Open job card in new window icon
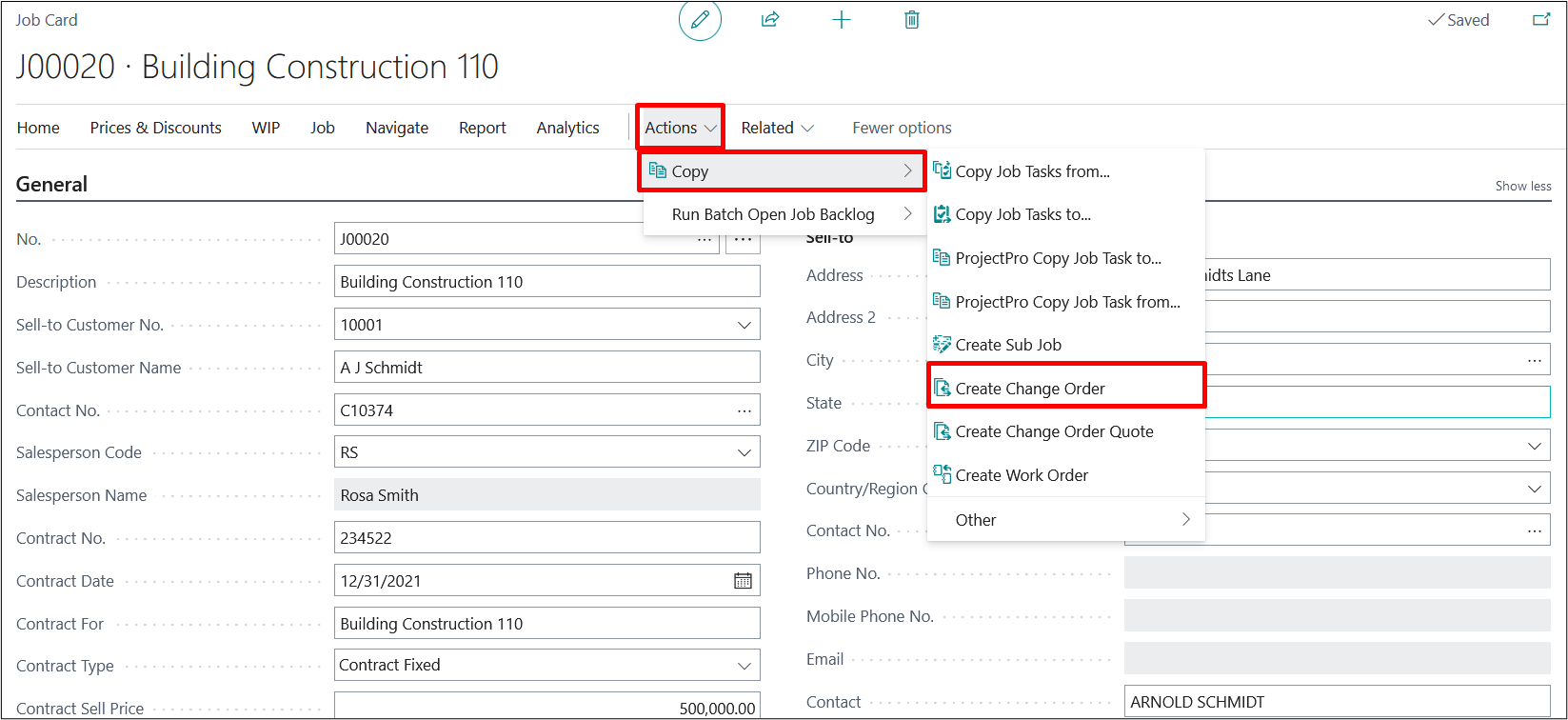The width and height of the screenshot is (1568, 720). (x=1539, y=20)
